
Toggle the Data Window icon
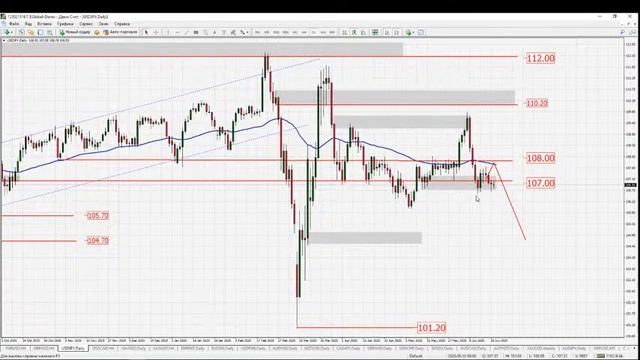(x=40, y=32)
